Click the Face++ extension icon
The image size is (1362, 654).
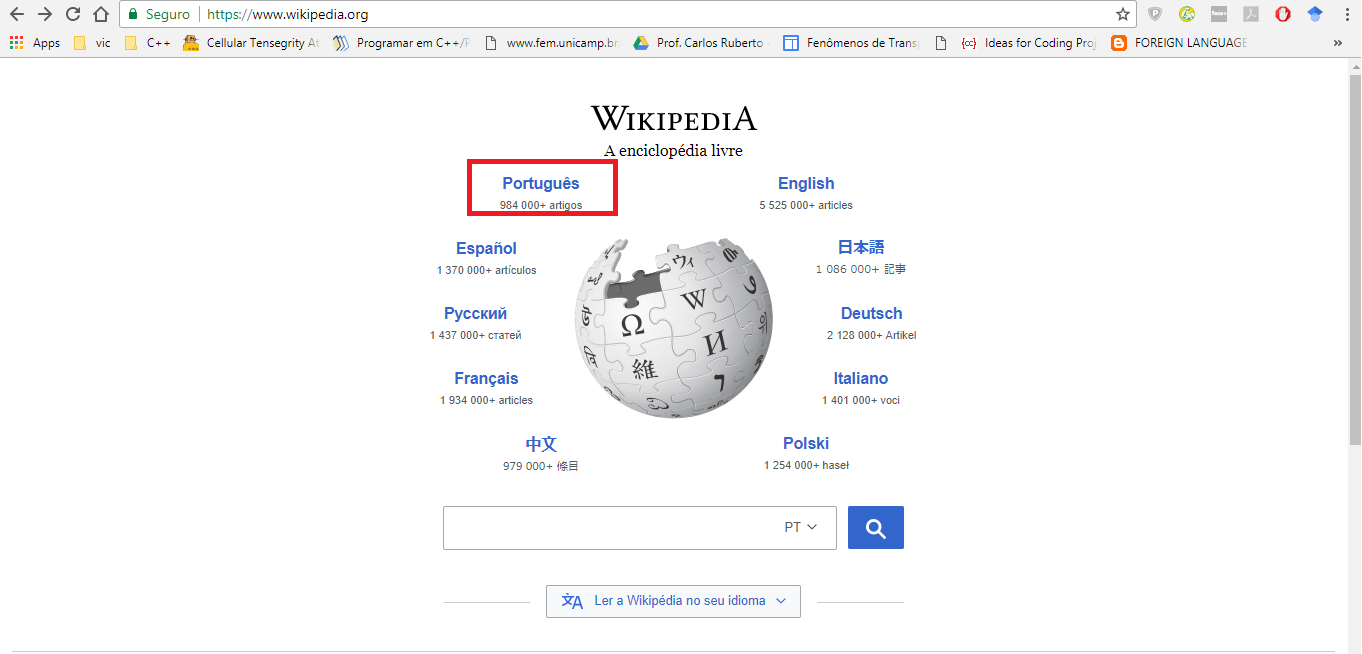tap(1219, 14)
